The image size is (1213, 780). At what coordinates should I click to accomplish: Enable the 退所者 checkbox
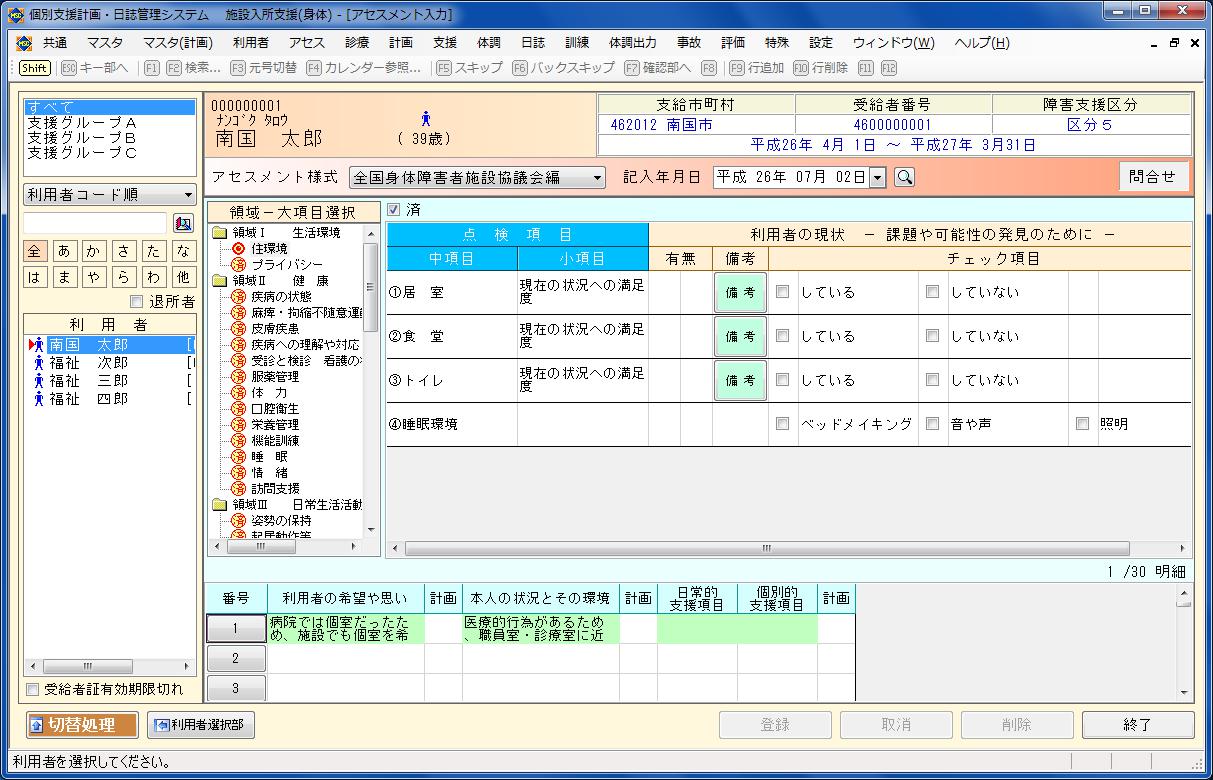click(x=137, y=302)
